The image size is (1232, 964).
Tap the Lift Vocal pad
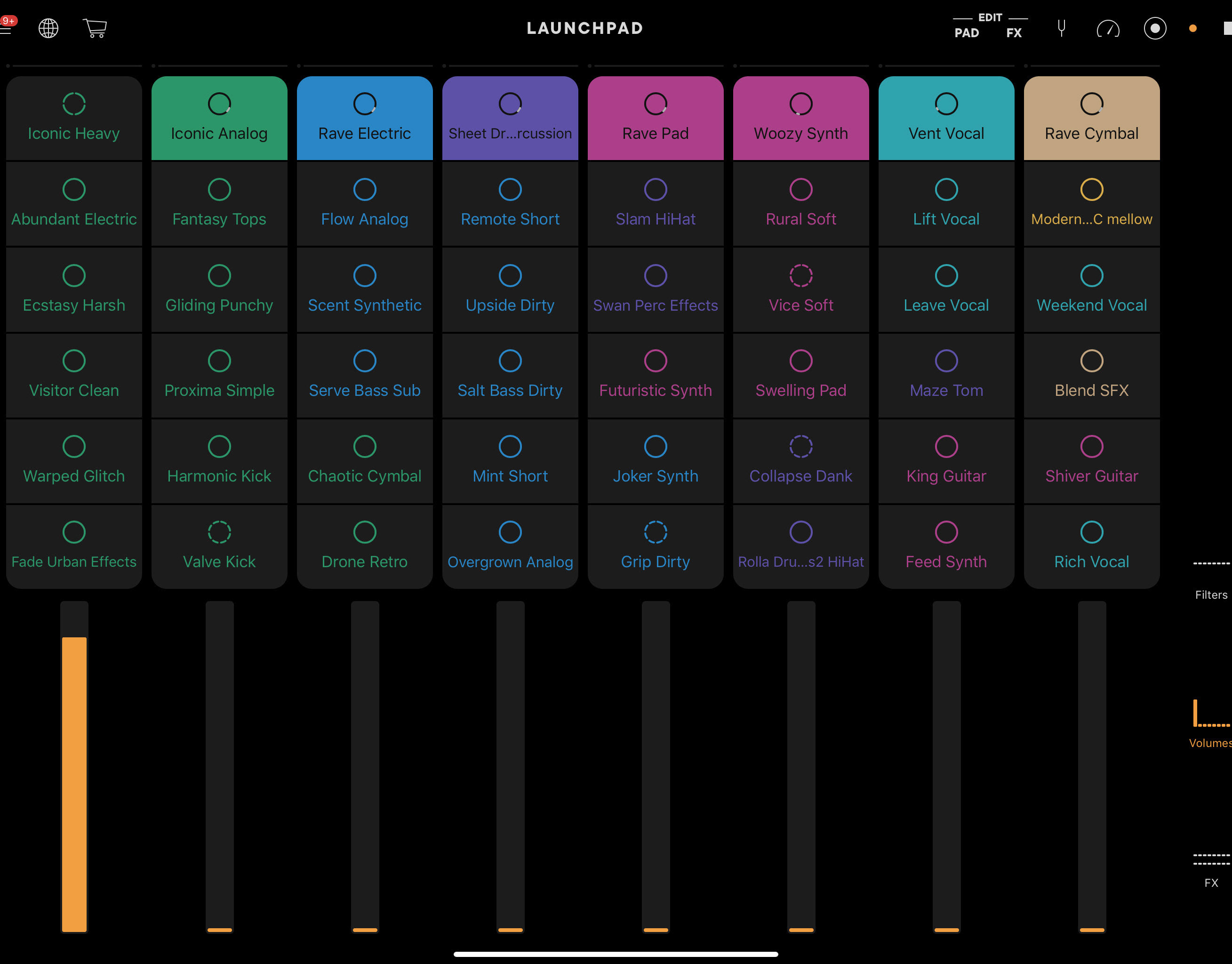point(946,204)
